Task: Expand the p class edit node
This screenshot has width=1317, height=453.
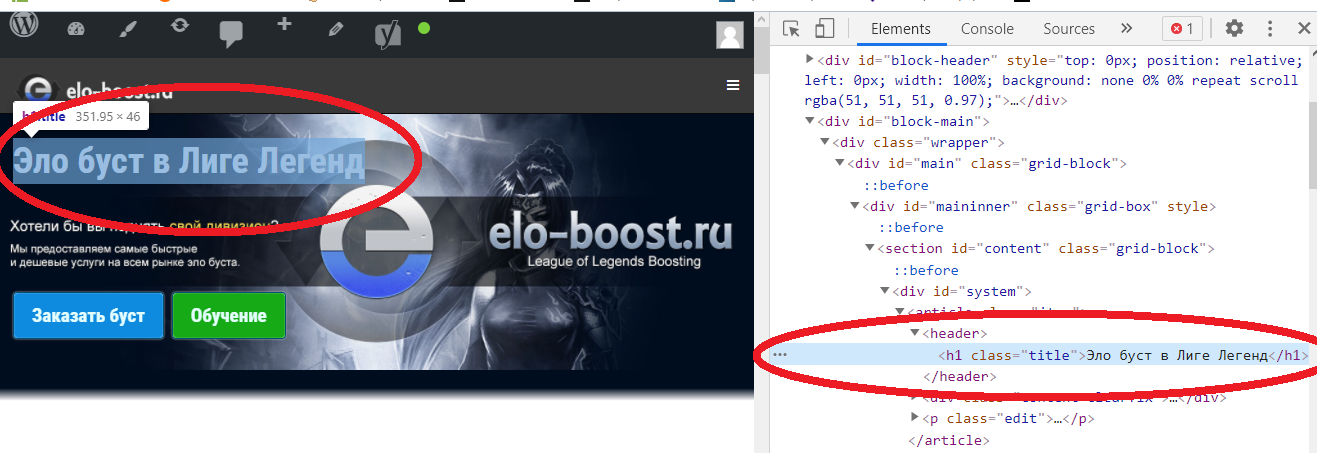Action: tap(914, 417)
